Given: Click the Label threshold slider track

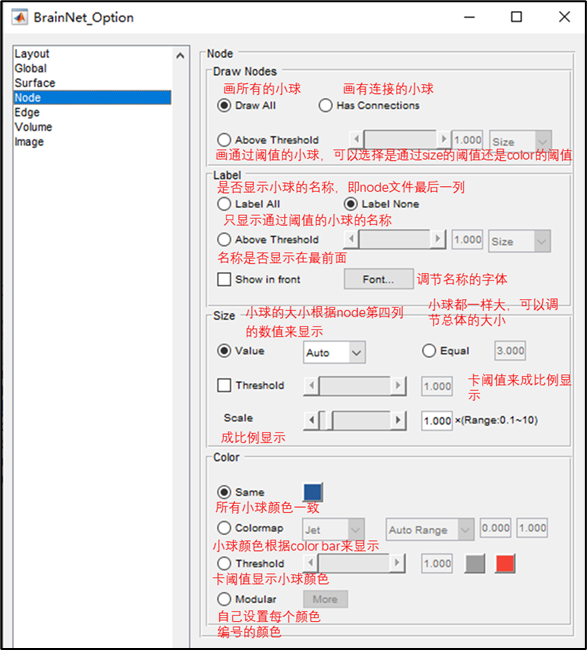Looking at the screenshot, I should tap(395, 239).
